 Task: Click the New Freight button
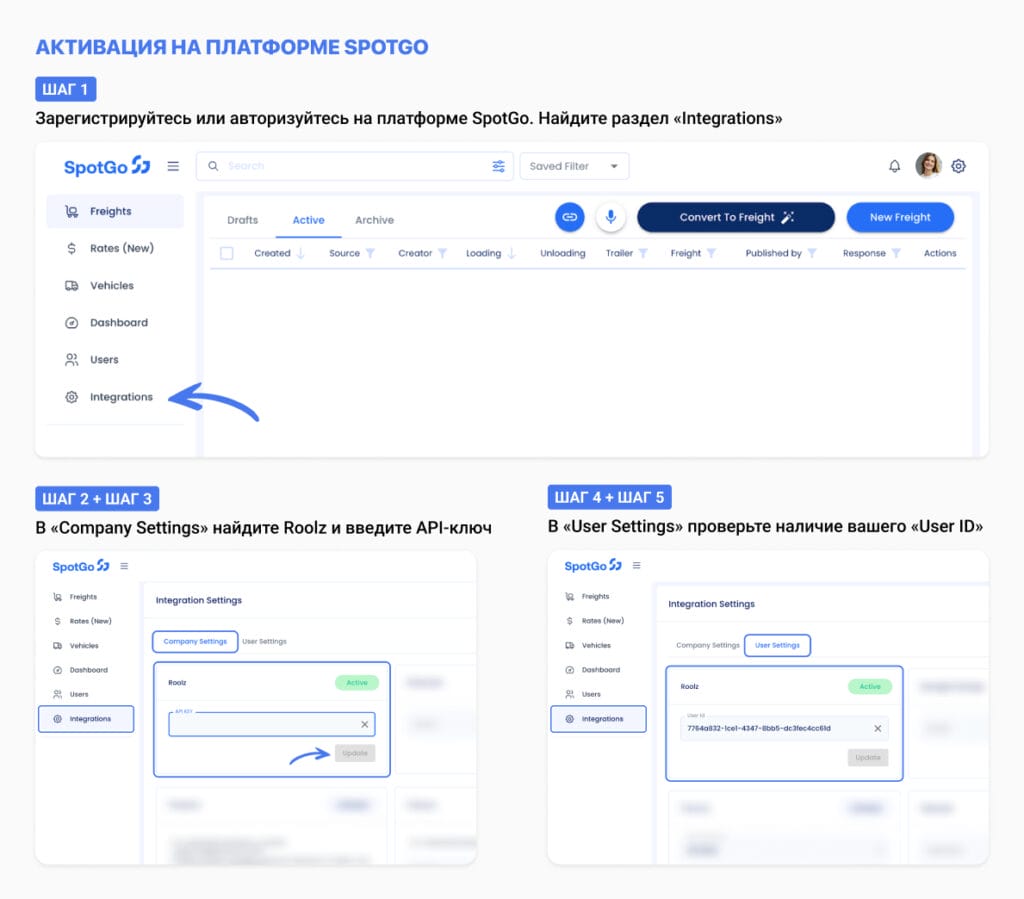[899, 217]
